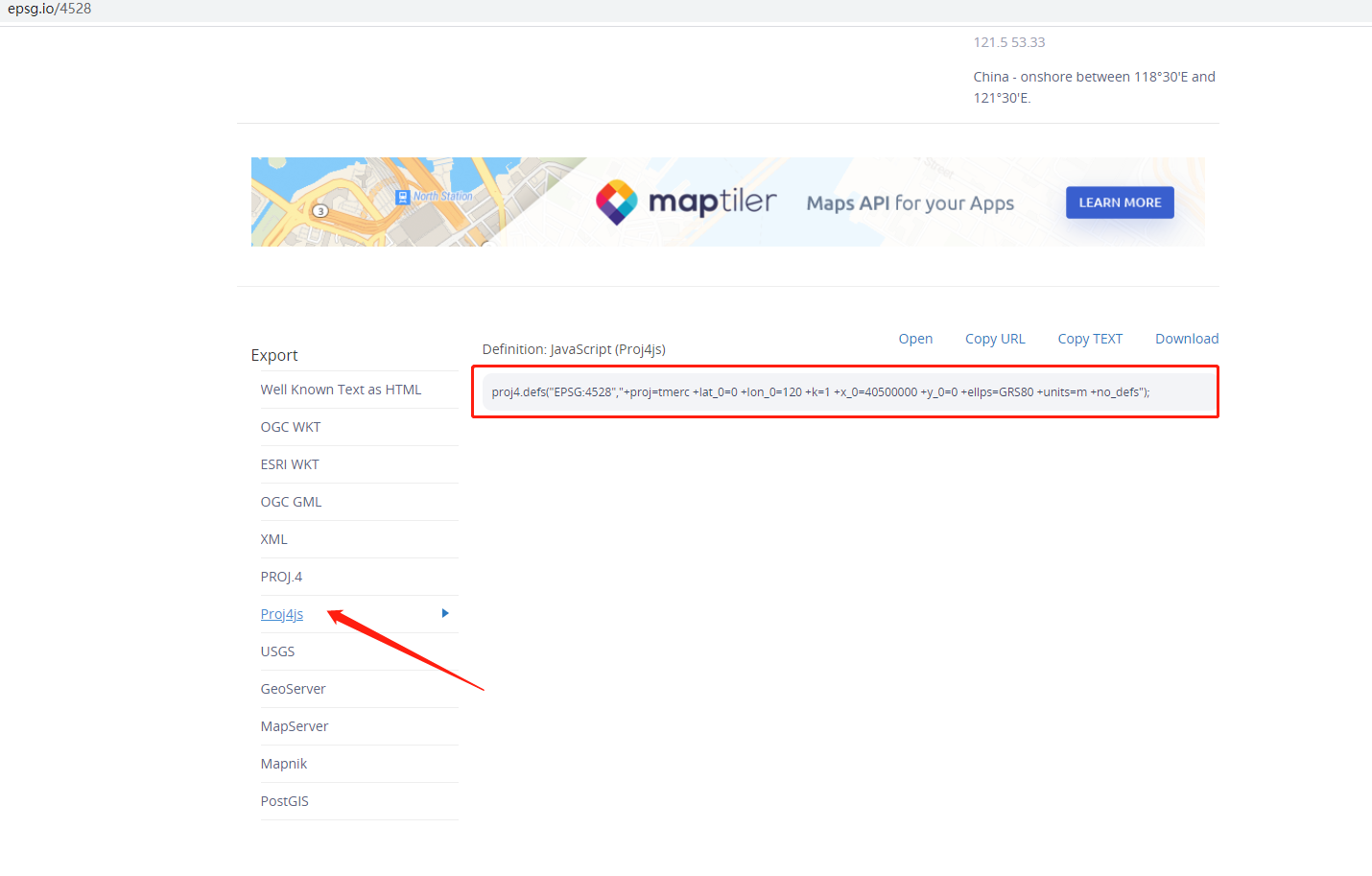Click the Download link
Screen dimensions: 1372x876
coord(1187,339)
